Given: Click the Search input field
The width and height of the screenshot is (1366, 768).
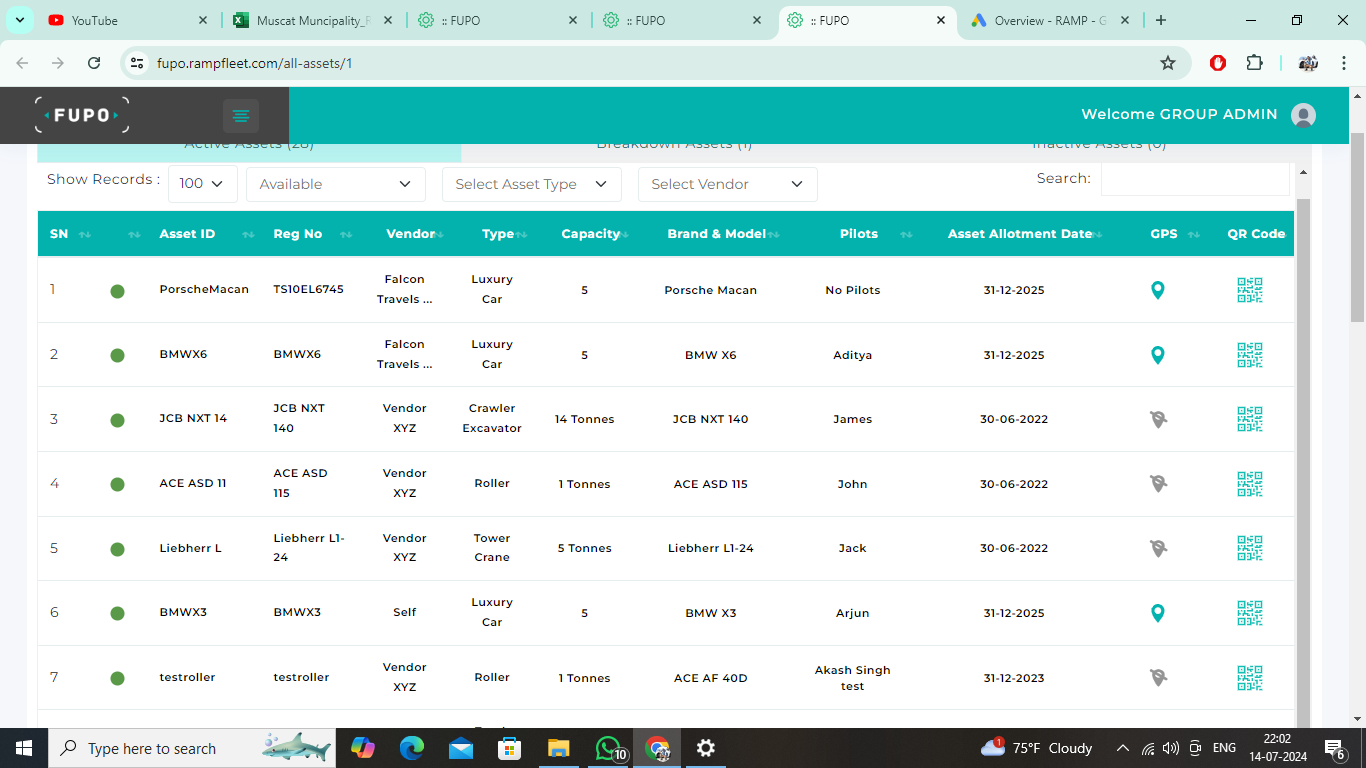Looking at the screenshot, I should pyautogui.click(x=1194, y=179).
